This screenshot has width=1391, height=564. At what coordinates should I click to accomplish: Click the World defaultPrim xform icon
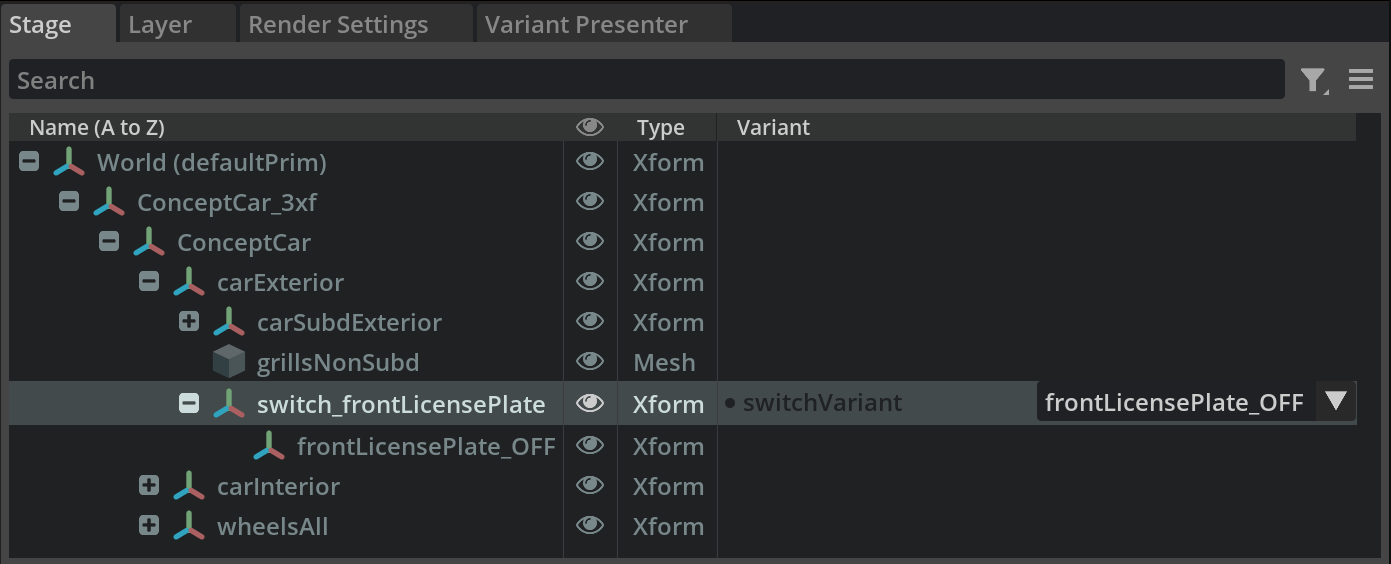click(69, 162)
